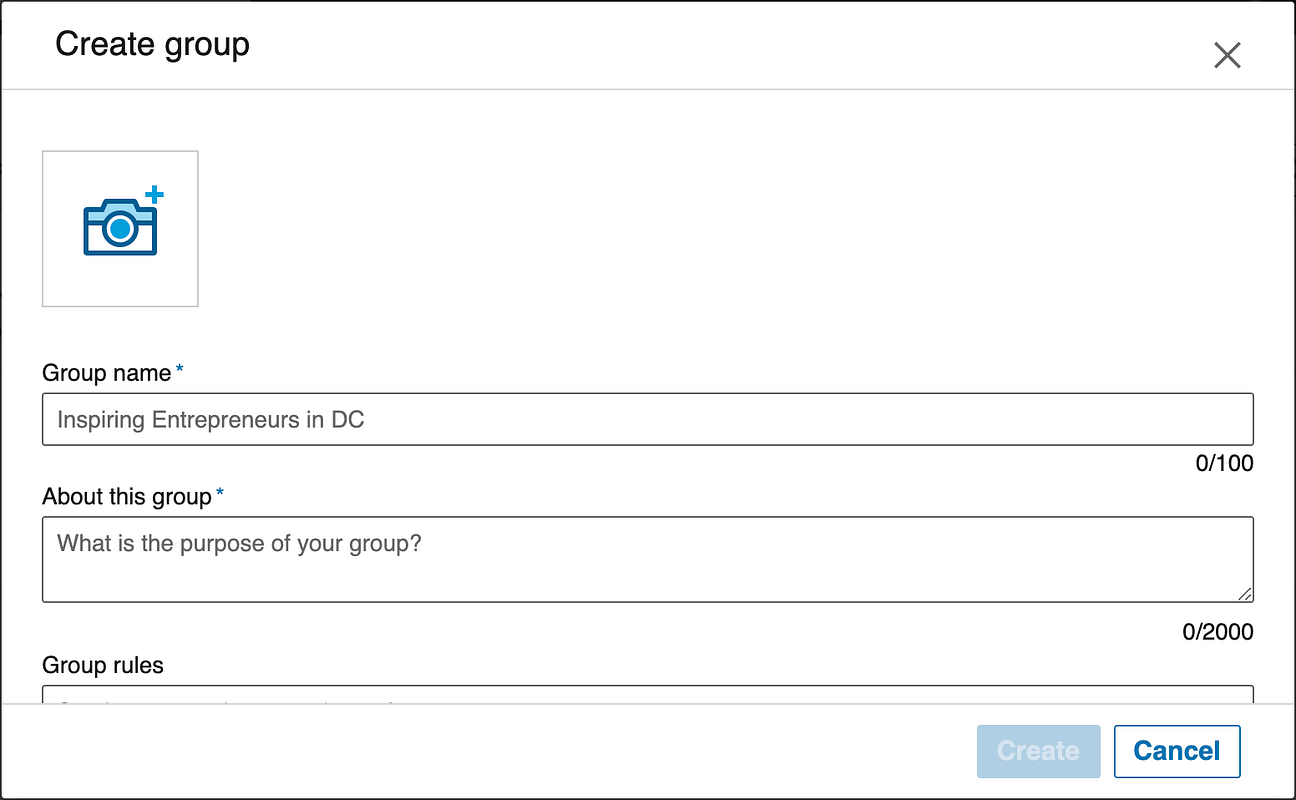The image size is (1296, 800).
Task: Focus the Group name input field
Action: point(648,419)
